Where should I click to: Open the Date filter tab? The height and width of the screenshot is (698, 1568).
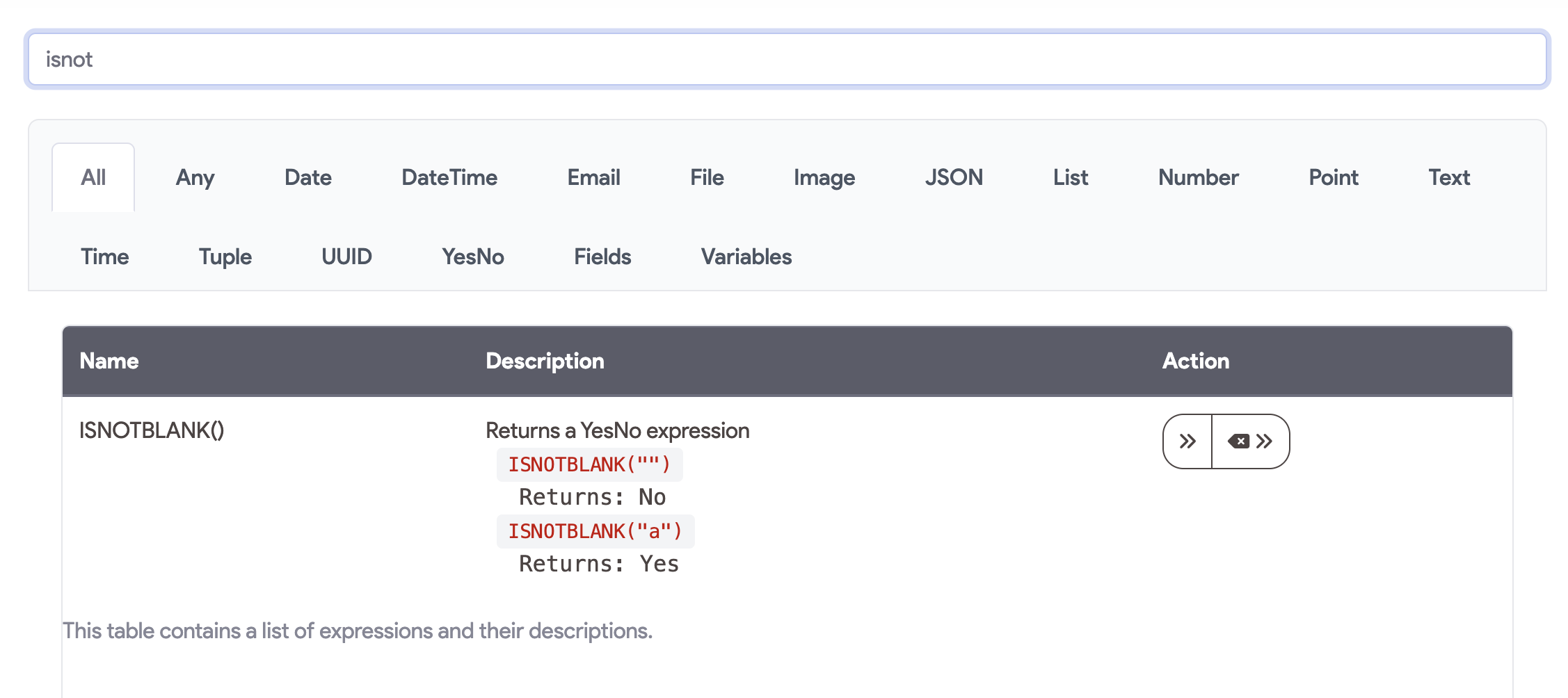click(307, 177)
